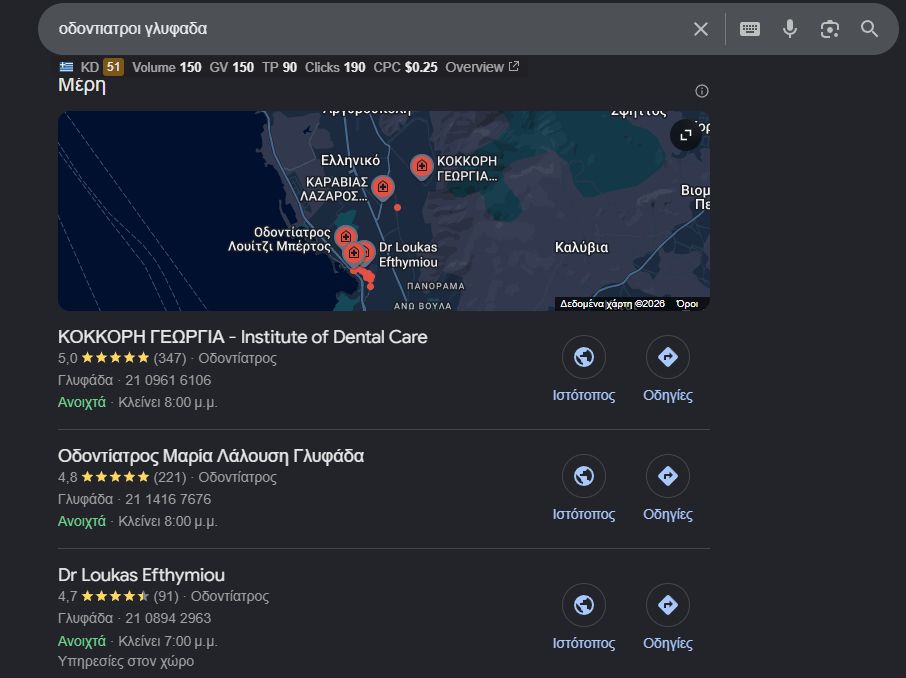Click the (91) review count of Dr Loukas
The height and width of the screenshot is (678, 906).
pyautogui.click(x=166, y=597)
